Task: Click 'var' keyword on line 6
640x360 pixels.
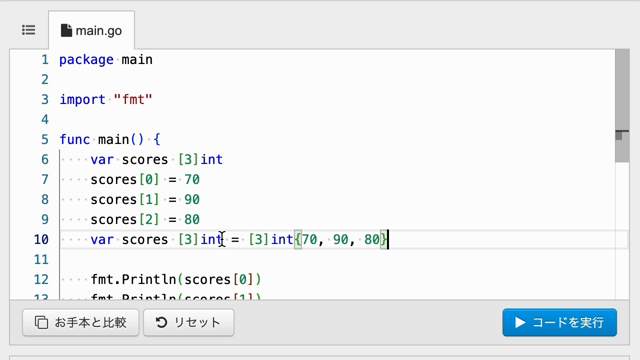Action: coord(102,160)
